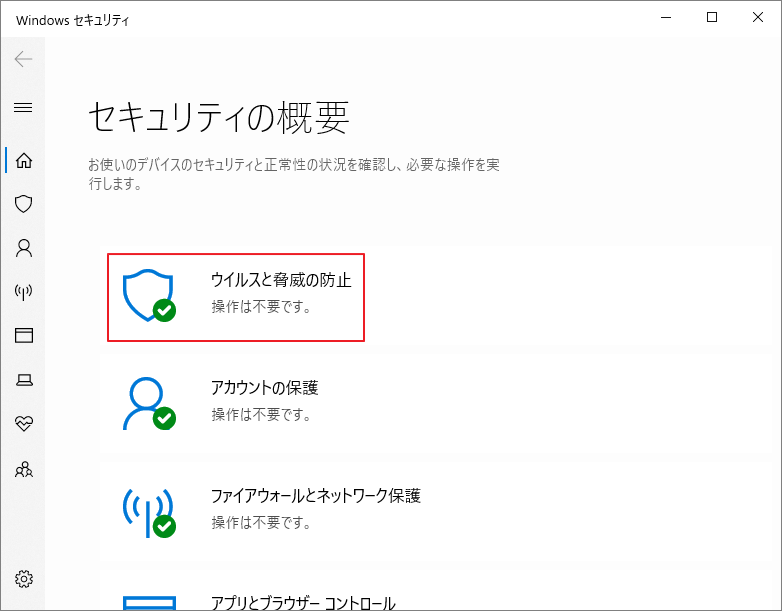Screen dimensions: 782x611
Task: Click 操作は不要です status under アカウントの保護
Action: (x=261, y=414)
